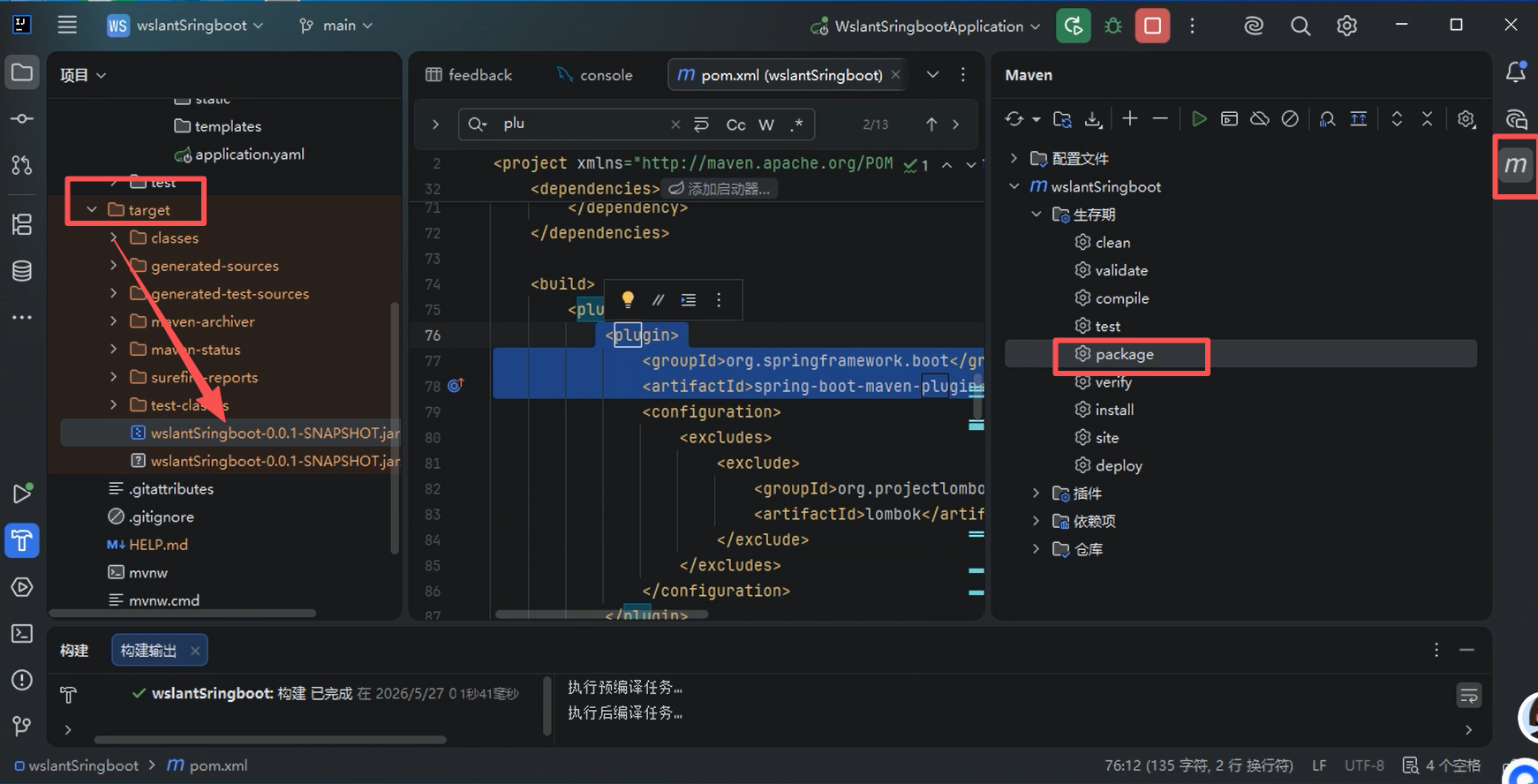
Task: Open the Terminal tool window
Action: click(x=22, y=633)
